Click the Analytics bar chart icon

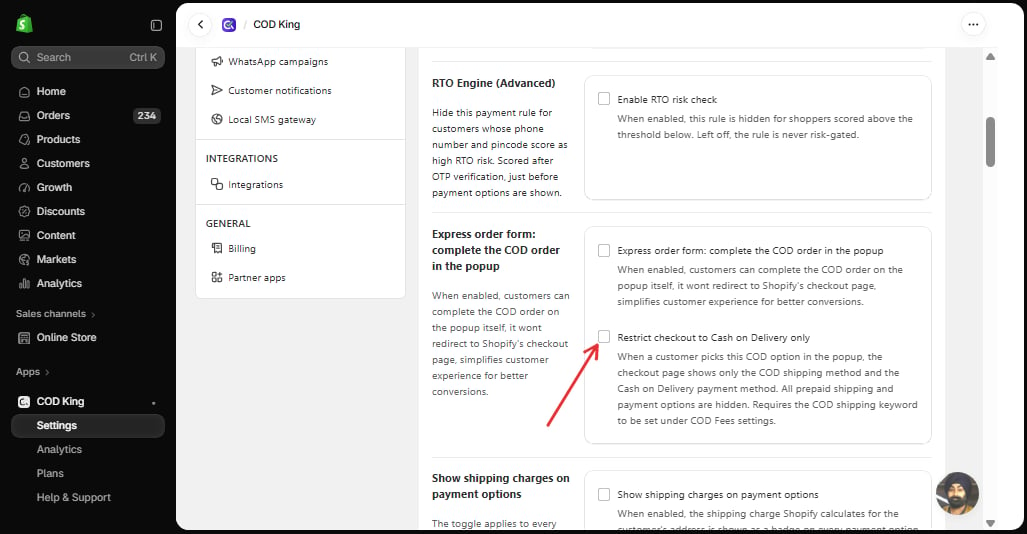coord(24,284)
